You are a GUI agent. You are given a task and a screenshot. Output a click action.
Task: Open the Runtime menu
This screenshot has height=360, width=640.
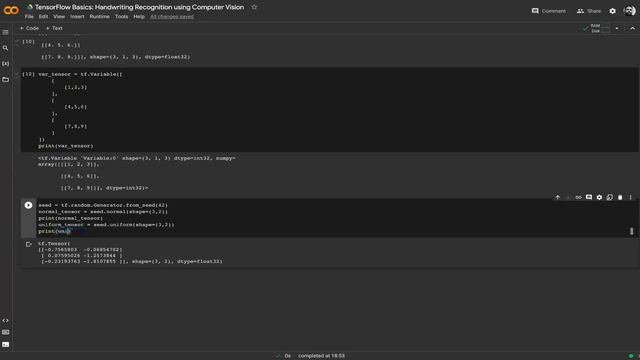[100, 17]
